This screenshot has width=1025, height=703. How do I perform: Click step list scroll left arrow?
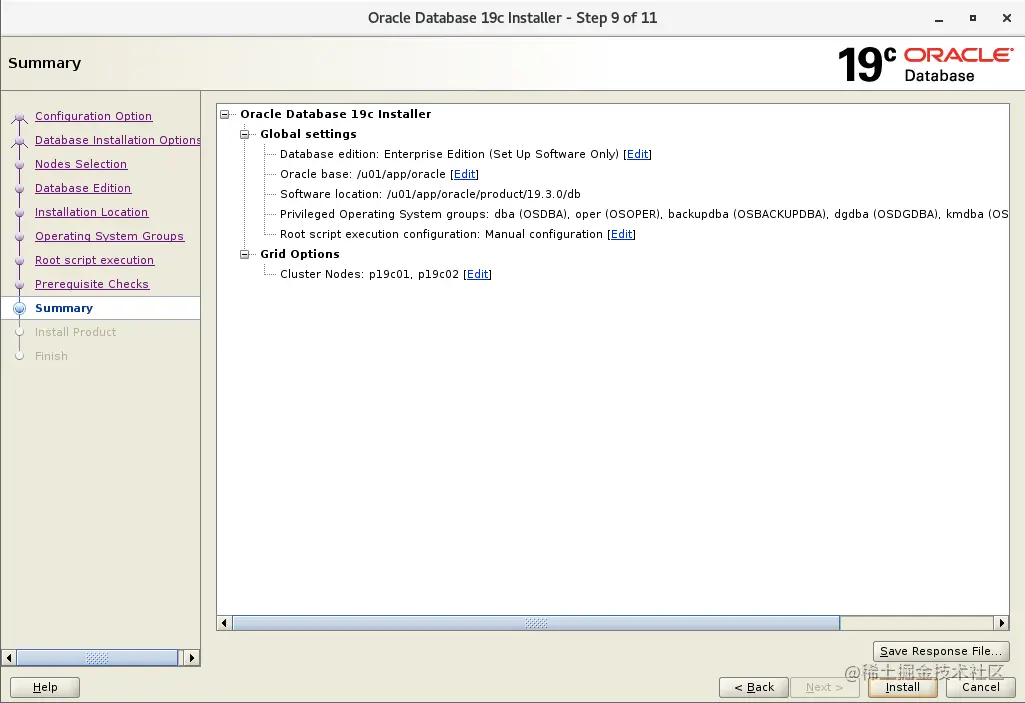coord(9,658)
